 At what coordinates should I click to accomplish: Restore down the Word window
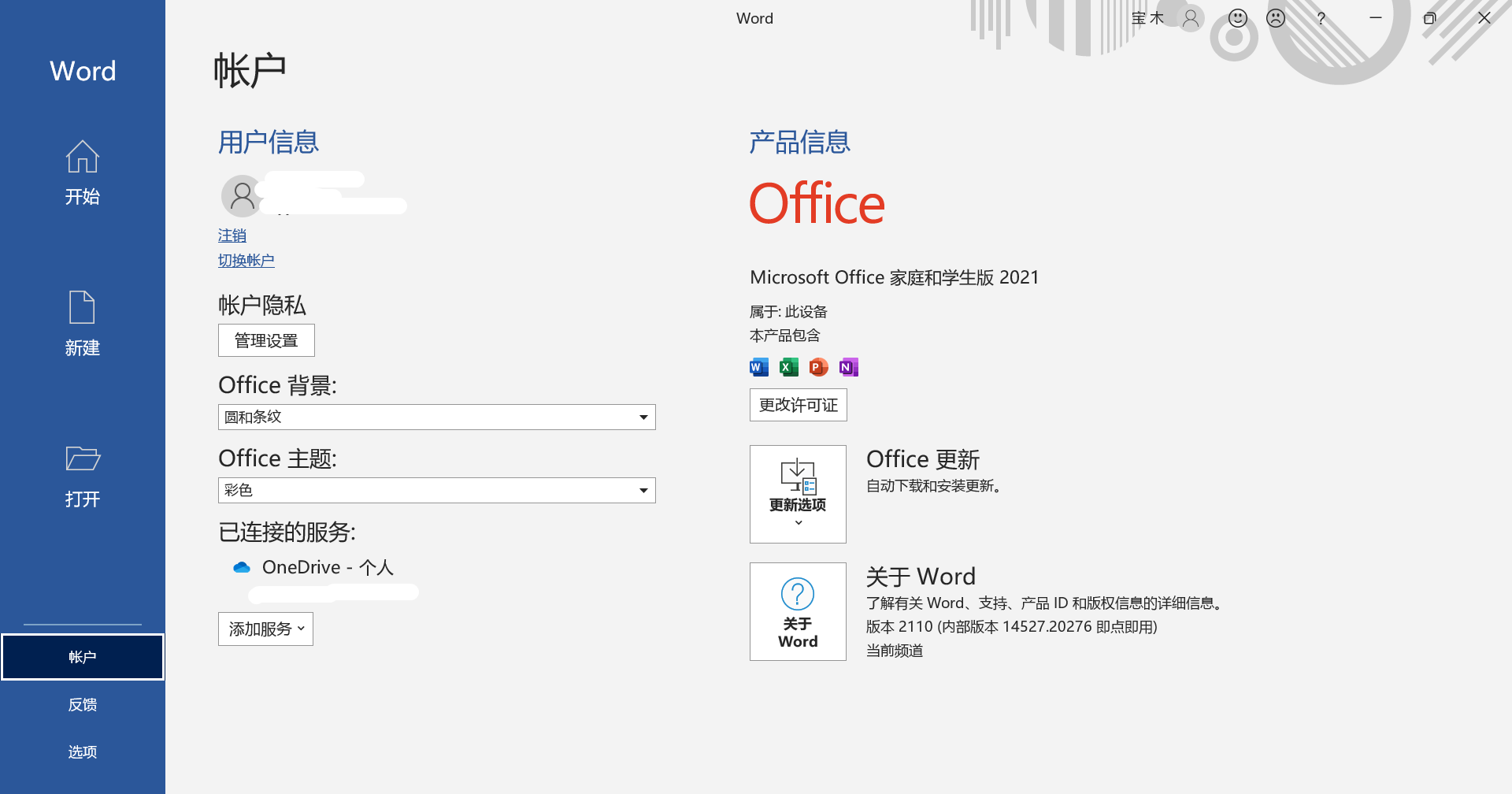tap(1430, 18)
